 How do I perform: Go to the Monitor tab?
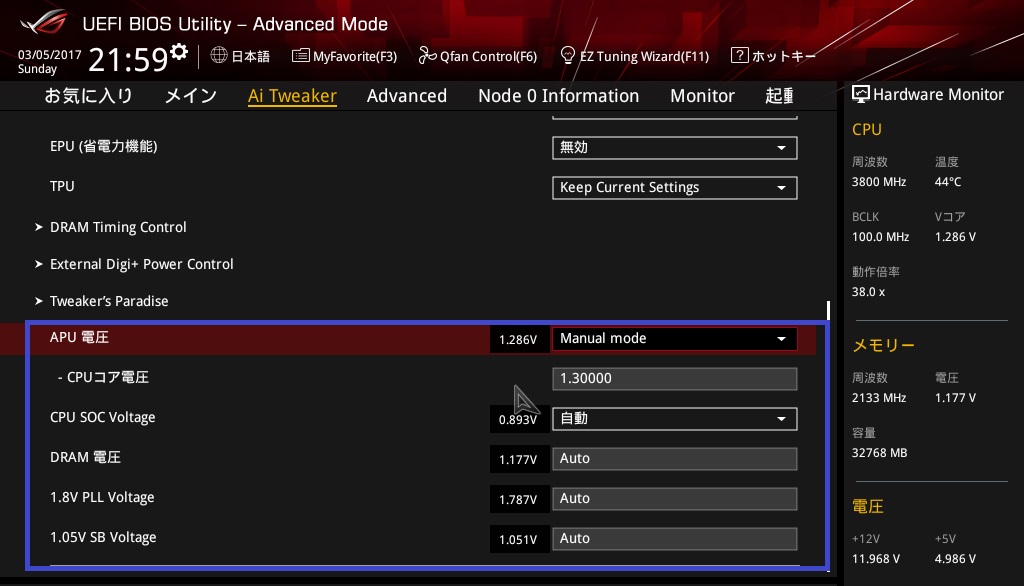coord(702,95)
